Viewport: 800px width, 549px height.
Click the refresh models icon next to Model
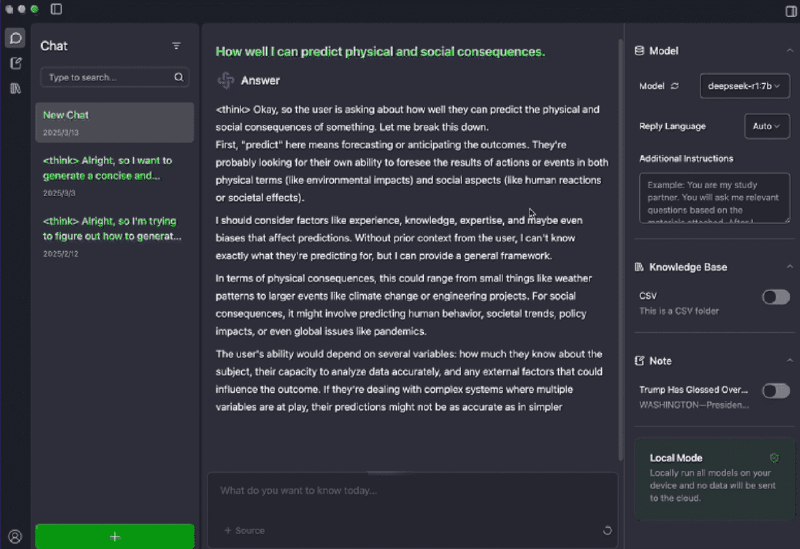pos(675,87)
